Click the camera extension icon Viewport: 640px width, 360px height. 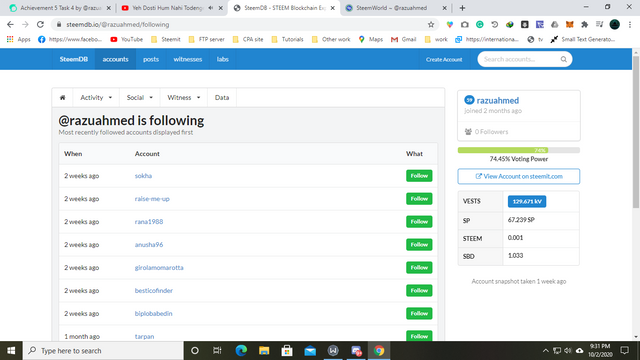coord(464,24)
